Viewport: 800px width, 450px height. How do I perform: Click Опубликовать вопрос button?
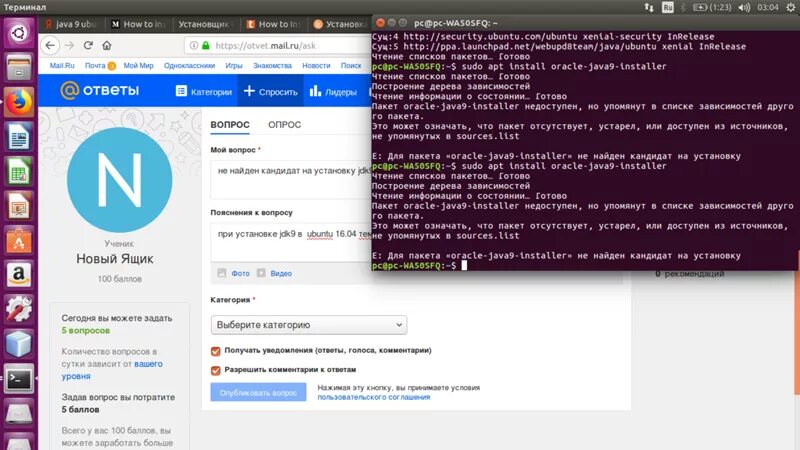258,392
